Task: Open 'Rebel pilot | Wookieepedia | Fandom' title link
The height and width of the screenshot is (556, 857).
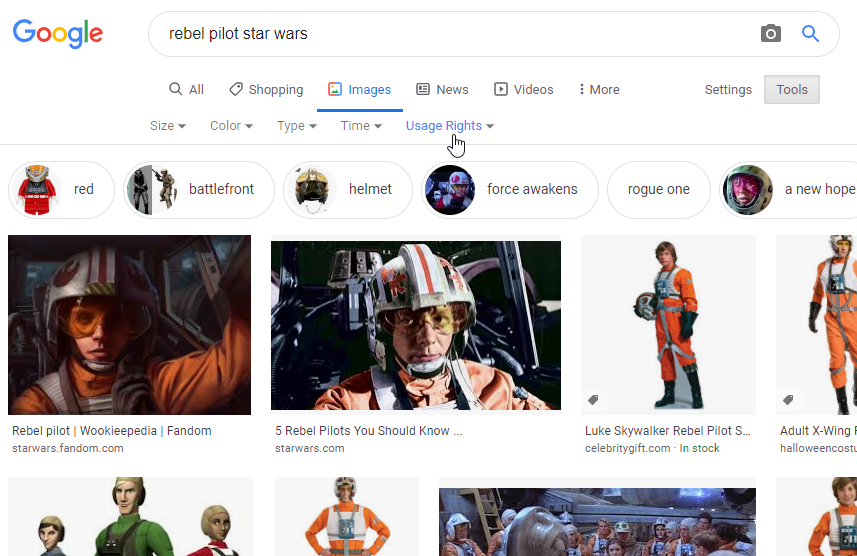Action: pyautogui.click(x=111, y=431)
